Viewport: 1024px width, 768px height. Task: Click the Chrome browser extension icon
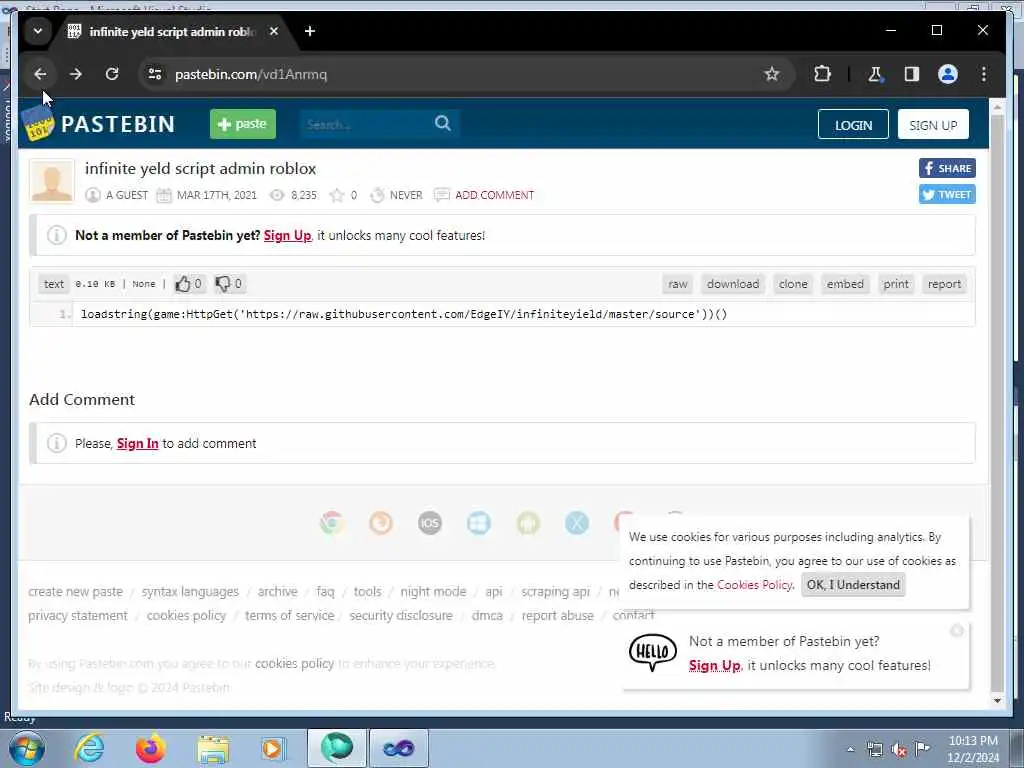[x=332, y=523]
